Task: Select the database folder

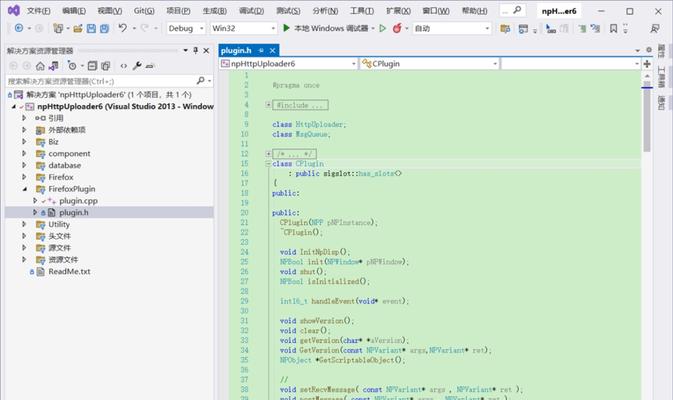Action: point(64,165)
